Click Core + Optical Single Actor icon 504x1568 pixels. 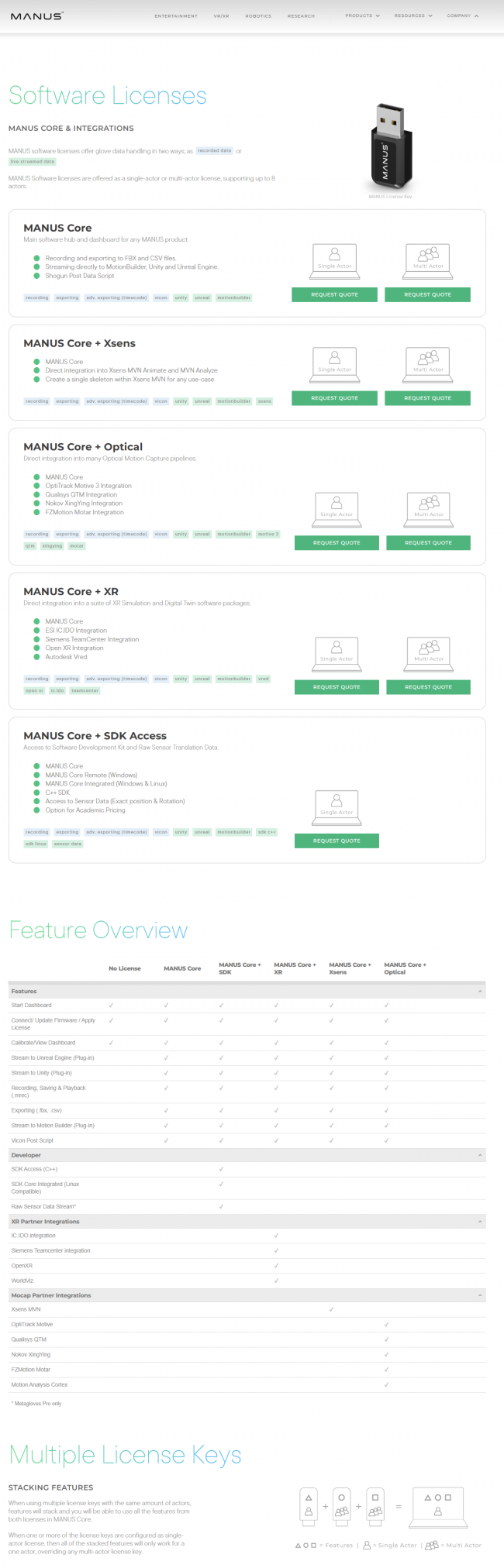point(337,509)
